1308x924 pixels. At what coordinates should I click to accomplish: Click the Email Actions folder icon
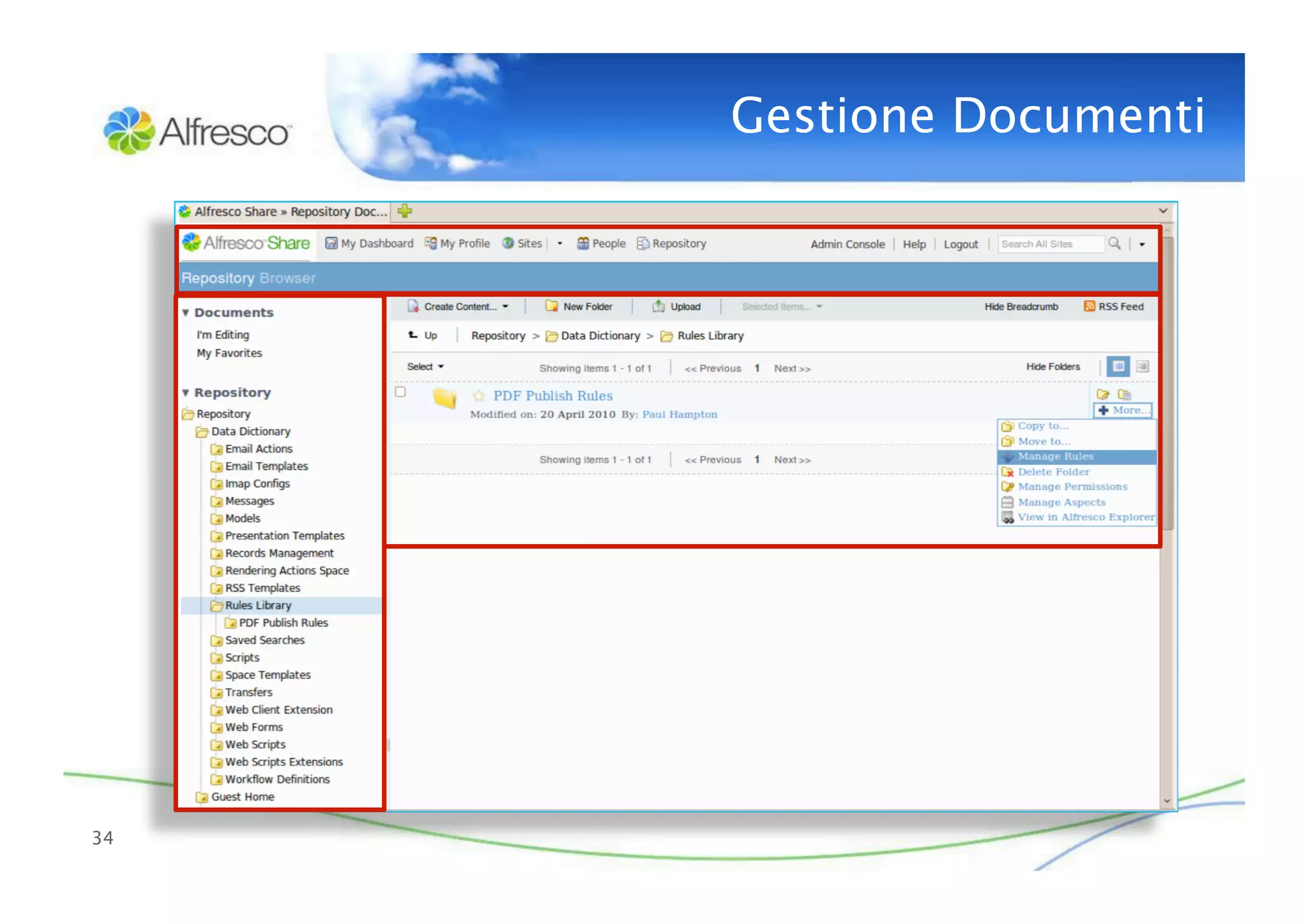click(x=217, y=449)
